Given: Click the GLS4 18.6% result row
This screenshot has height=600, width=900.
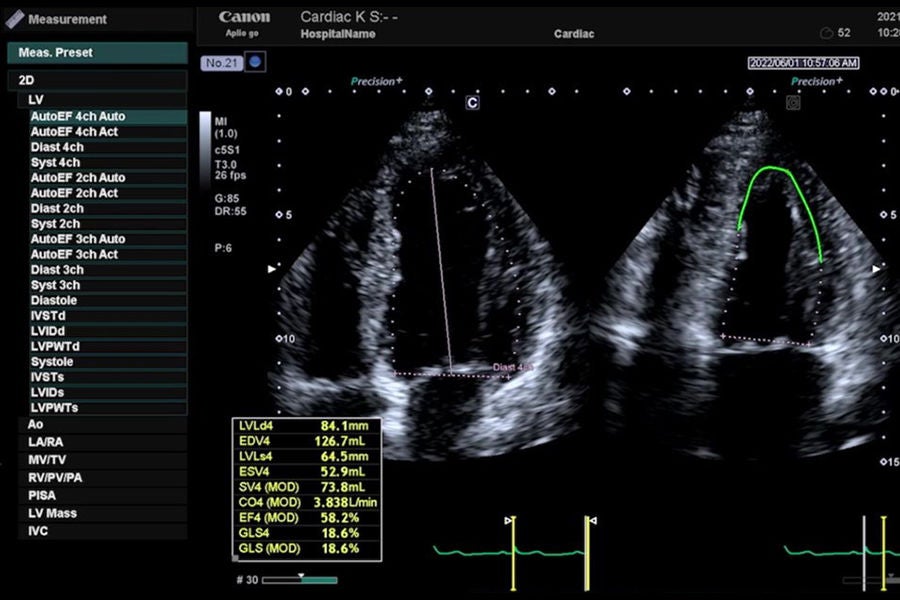Looking at the screenshot, I should [307, 533].
